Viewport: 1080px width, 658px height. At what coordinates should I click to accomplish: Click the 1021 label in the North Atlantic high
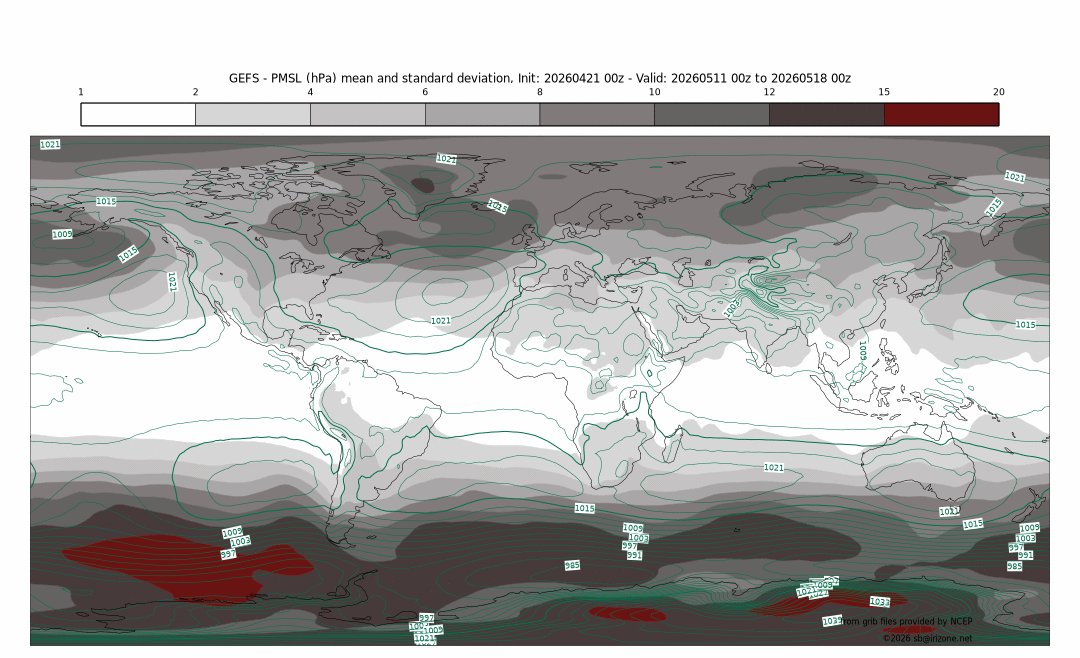(x=440, y=321)
